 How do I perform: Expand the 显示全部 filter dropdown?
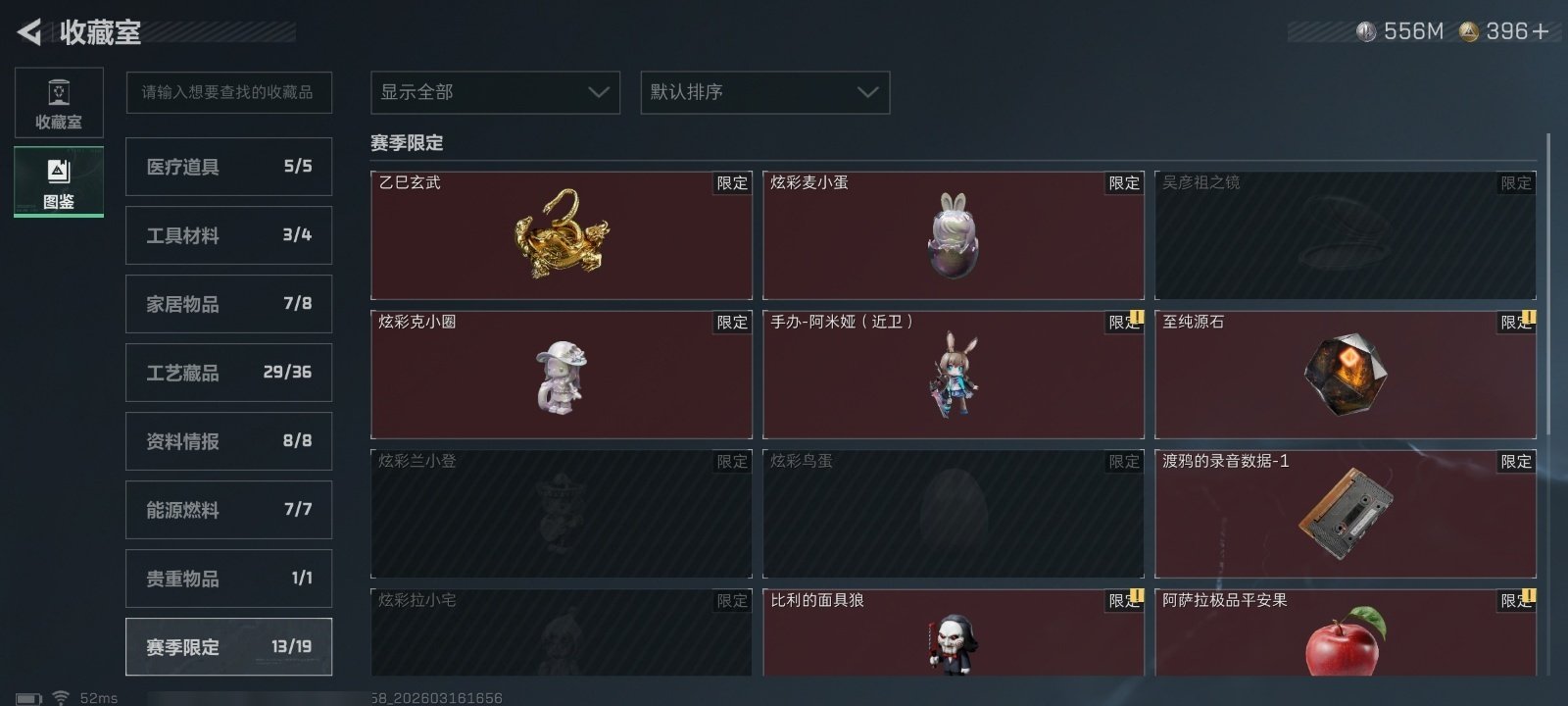(x=495, y=92)
